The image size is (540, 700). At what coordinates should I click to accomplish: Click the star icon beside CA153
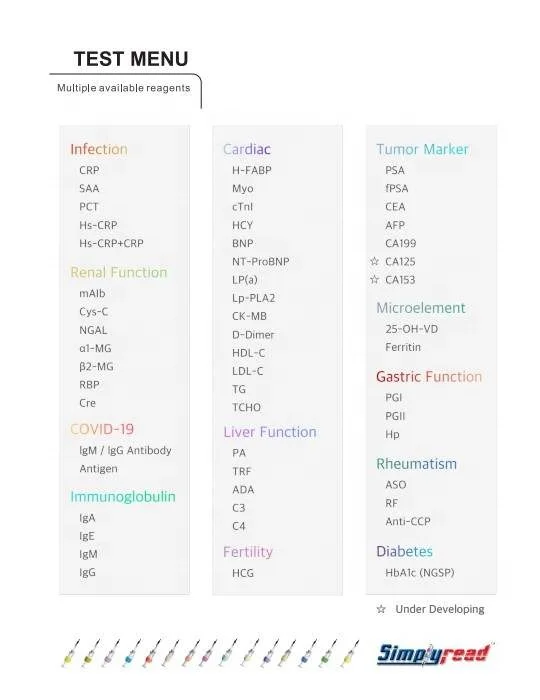[375, 279]
